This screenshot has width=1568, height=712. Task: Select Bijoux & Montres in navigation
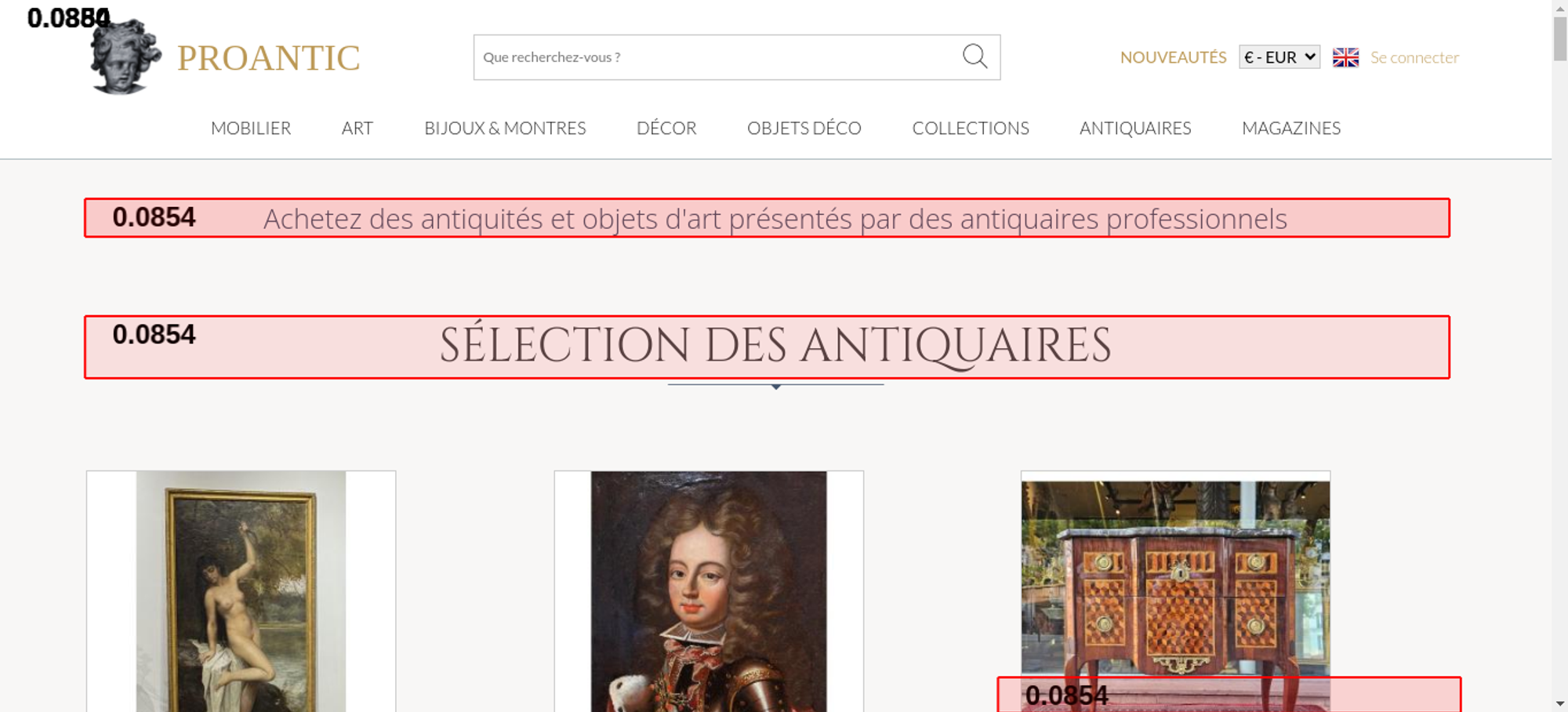505,128
